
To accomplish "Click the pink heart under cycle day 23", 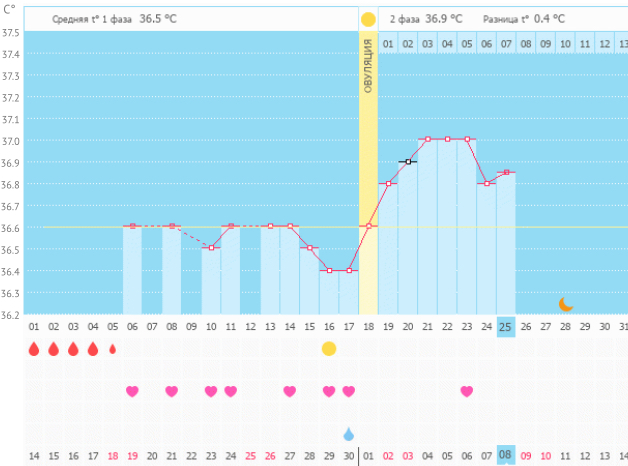I will [x=466, y=391].
